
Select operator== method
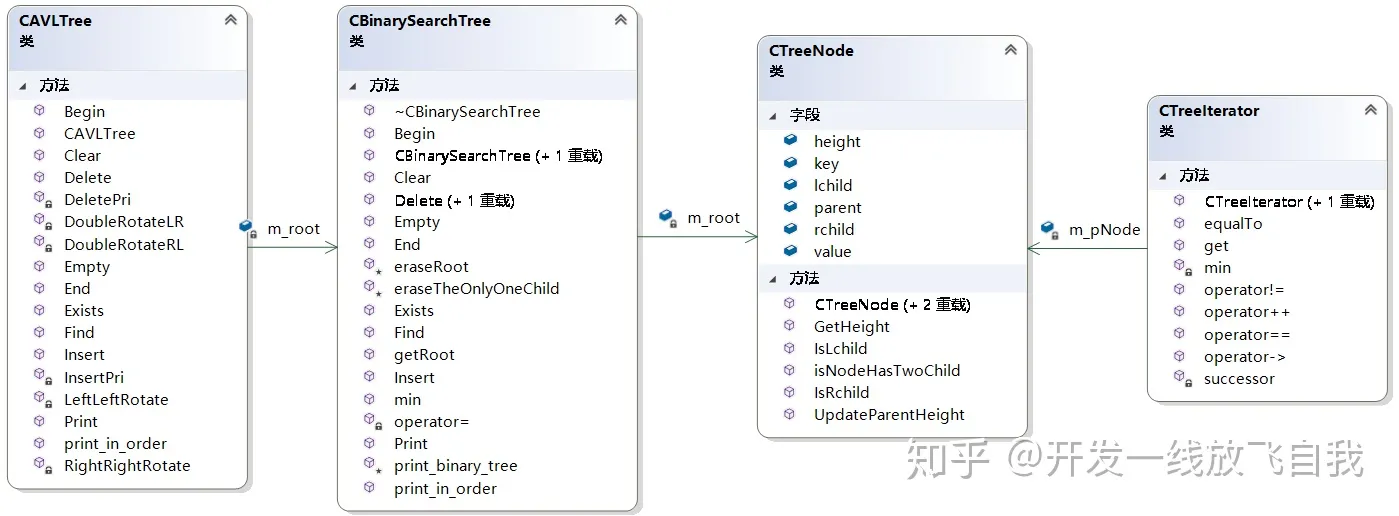point(1246,334)
